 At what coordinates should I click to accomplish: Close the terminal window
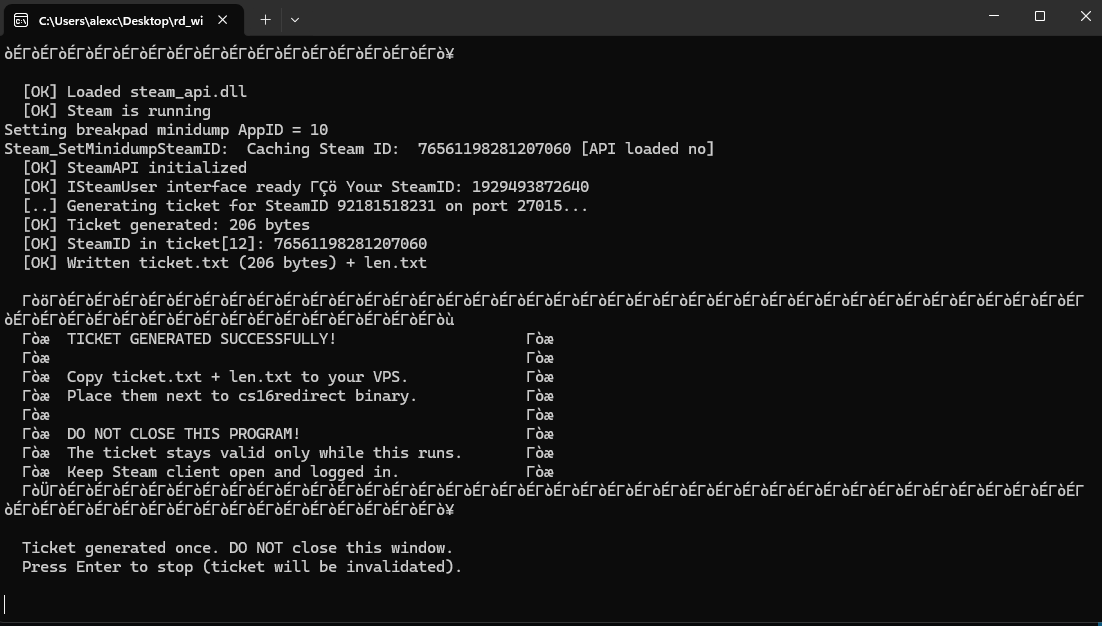click(1085, 16)
